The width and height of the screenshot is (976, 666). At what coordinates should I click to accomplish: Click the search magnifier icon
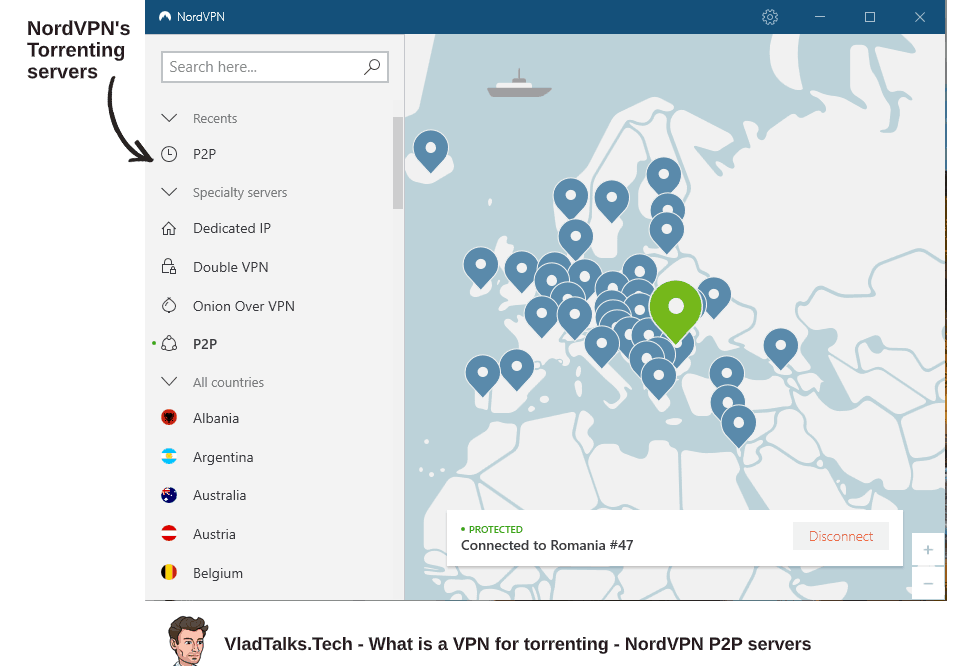(x=372, y=67)
